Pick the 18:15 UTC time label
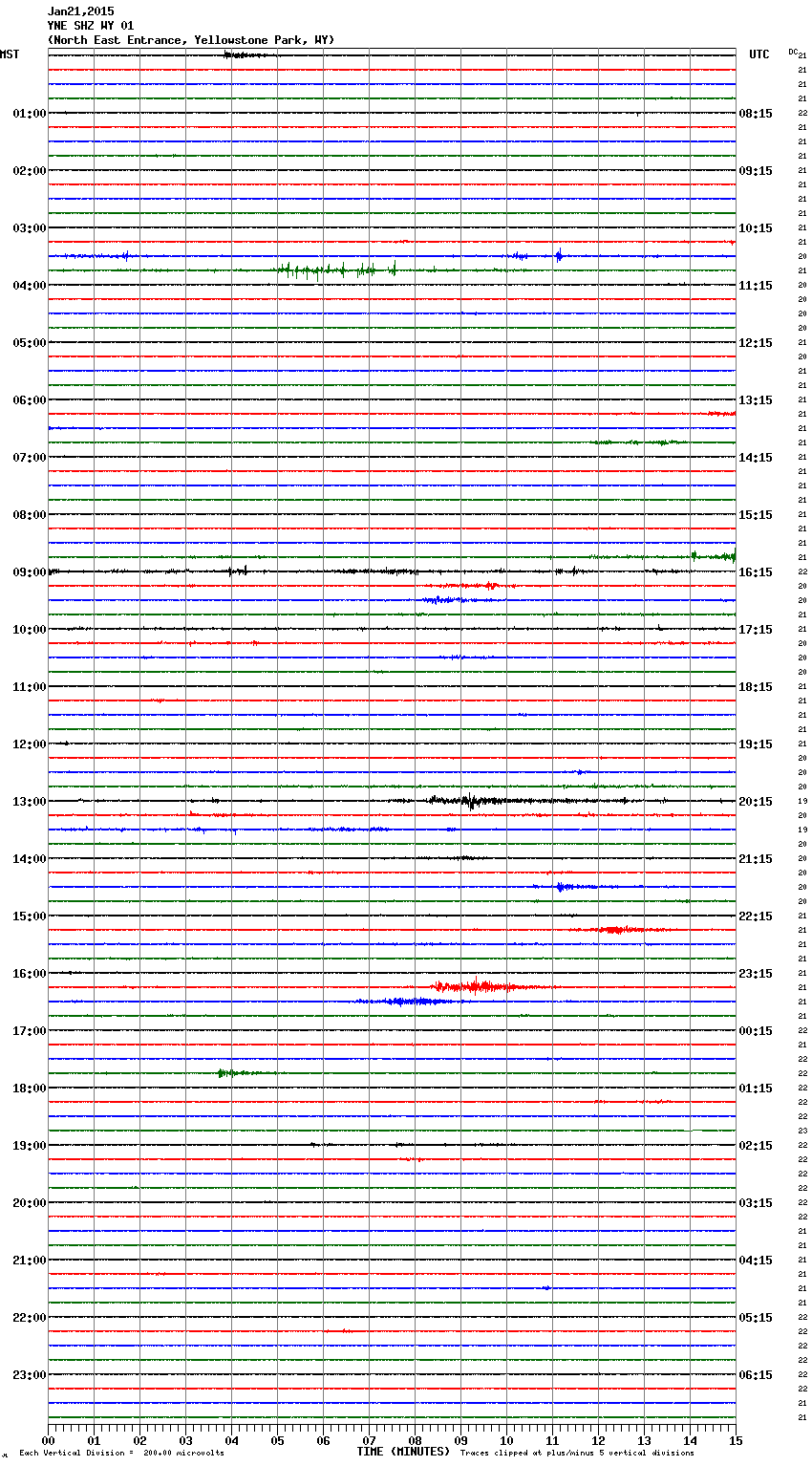812x1466 pixels. pyautogui.click(x=756, y=687)
